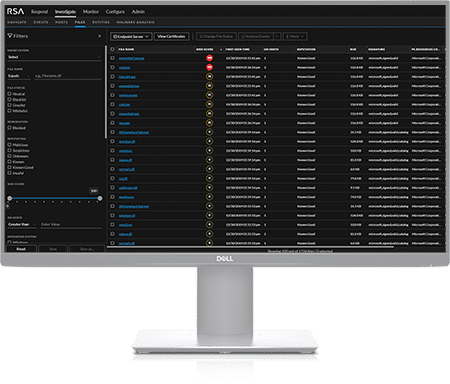This screenshot has height=384, width=450.
Task: Open the On Hosts Greater Than dropdown
Action: pos(22,225)
